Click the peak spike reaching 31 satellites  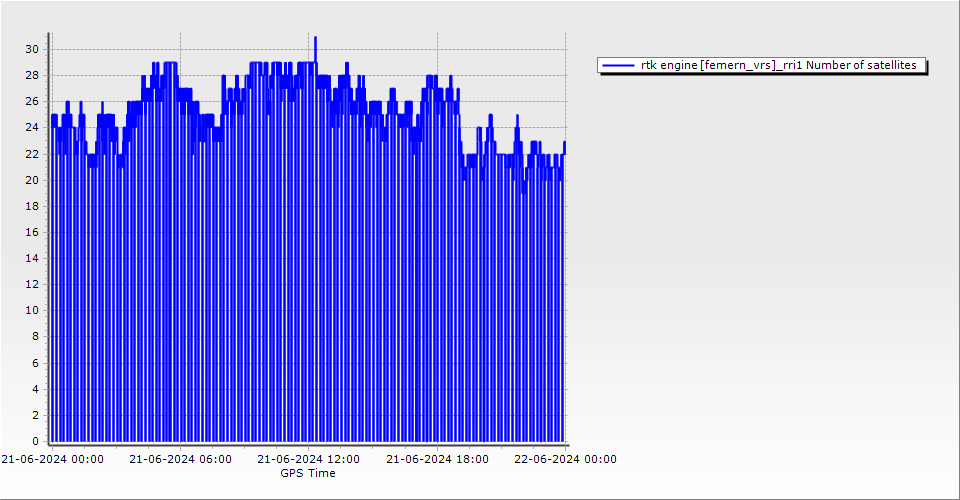[315, 38]
